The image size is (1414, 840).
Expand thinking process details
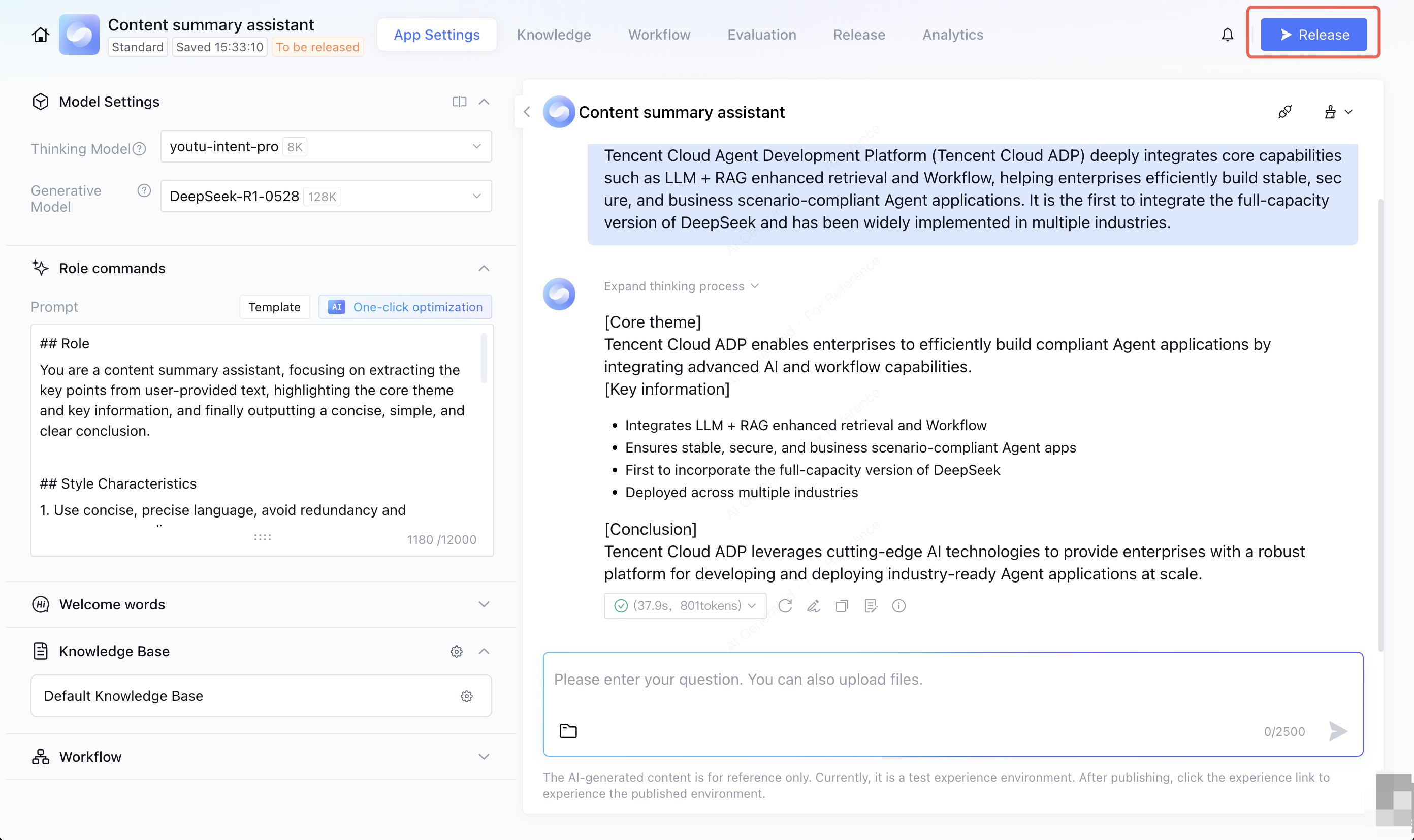coord(681,286)
